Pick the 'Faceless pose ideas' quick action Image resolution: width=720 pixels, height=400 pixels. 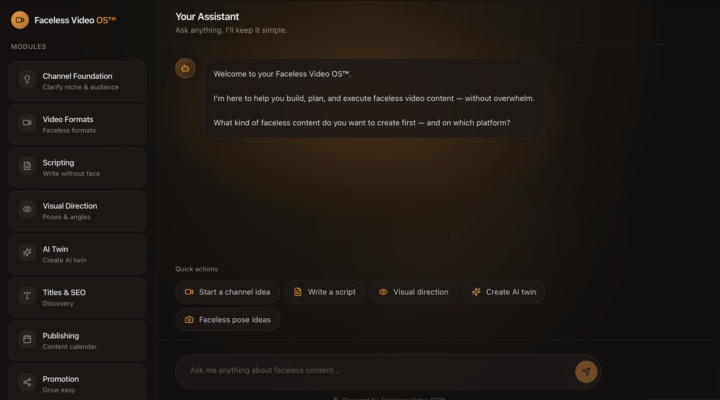point(228,320)
